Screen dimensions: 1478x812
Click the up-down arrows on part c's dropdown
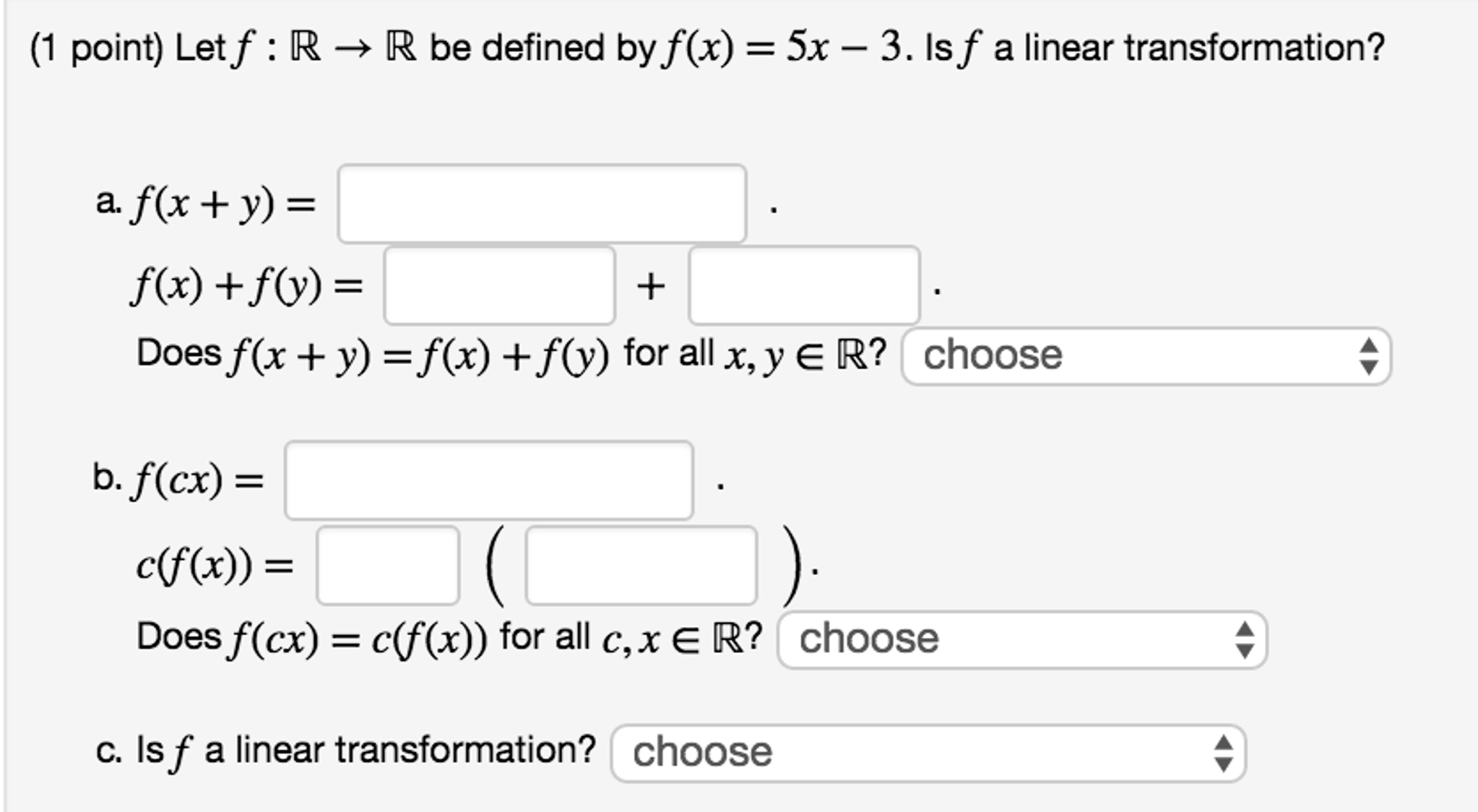coord(1222,753)
